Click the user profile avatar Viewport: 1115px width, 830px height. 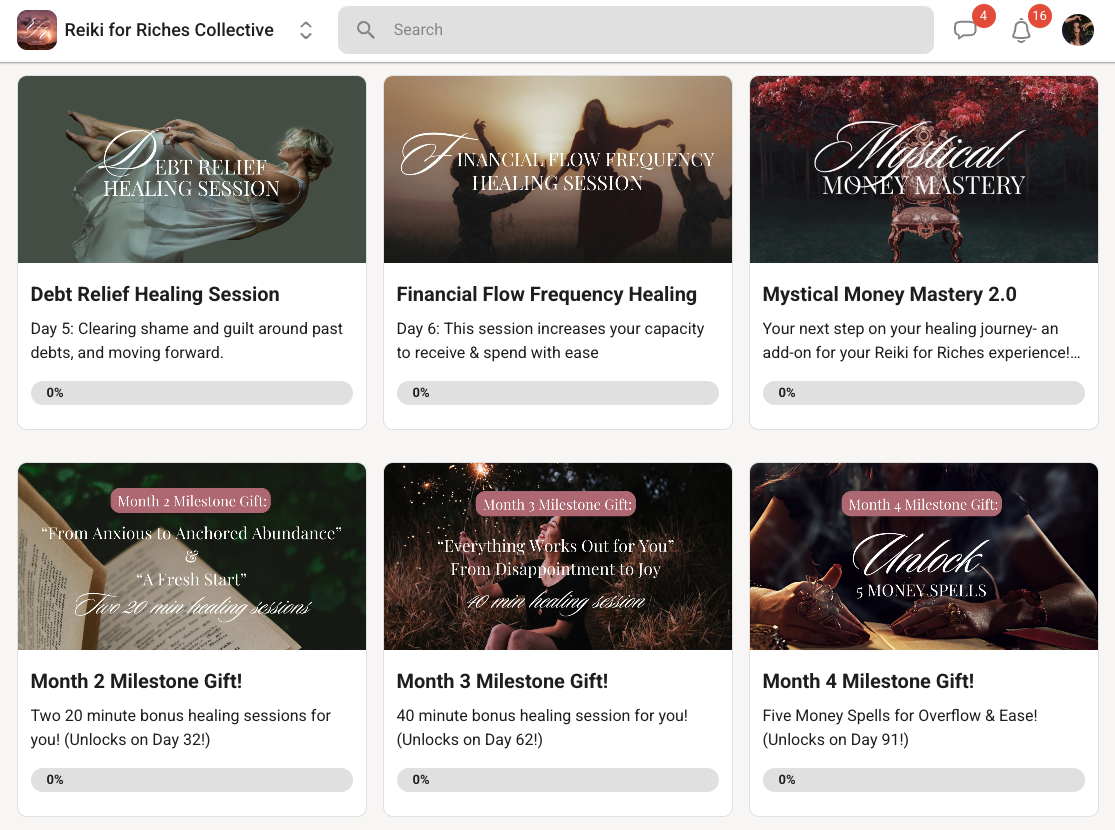[x=1078, y=30]
